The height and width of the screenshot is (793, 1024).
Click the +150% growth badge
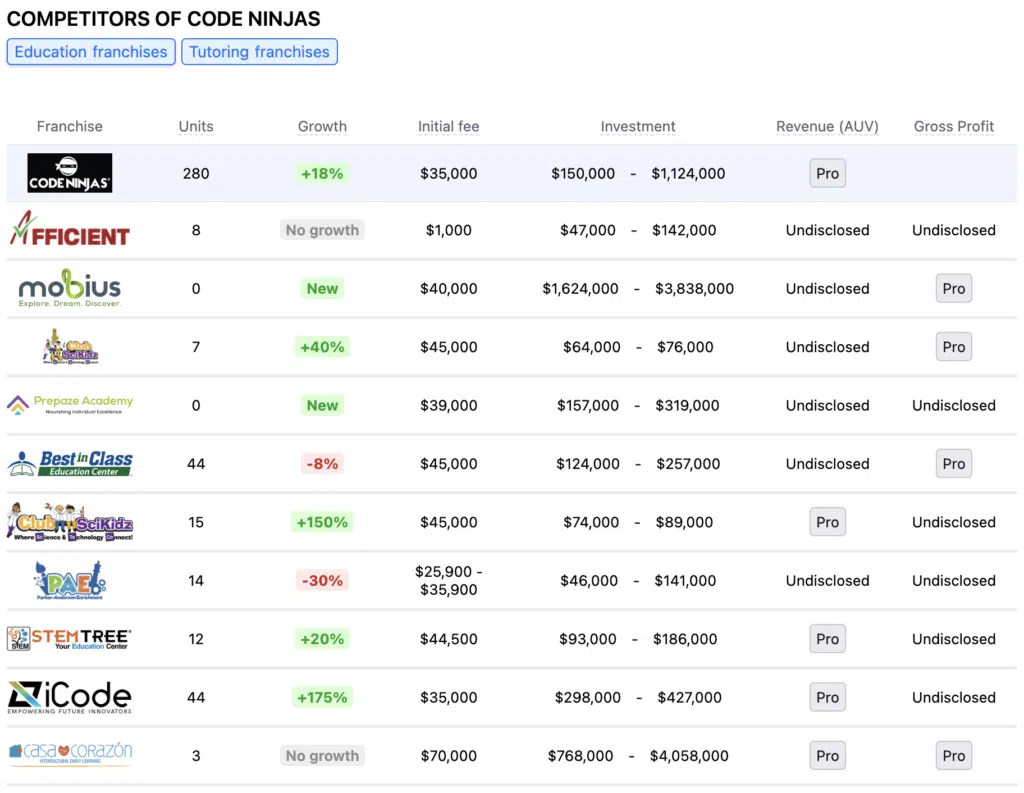click(322, 522)
